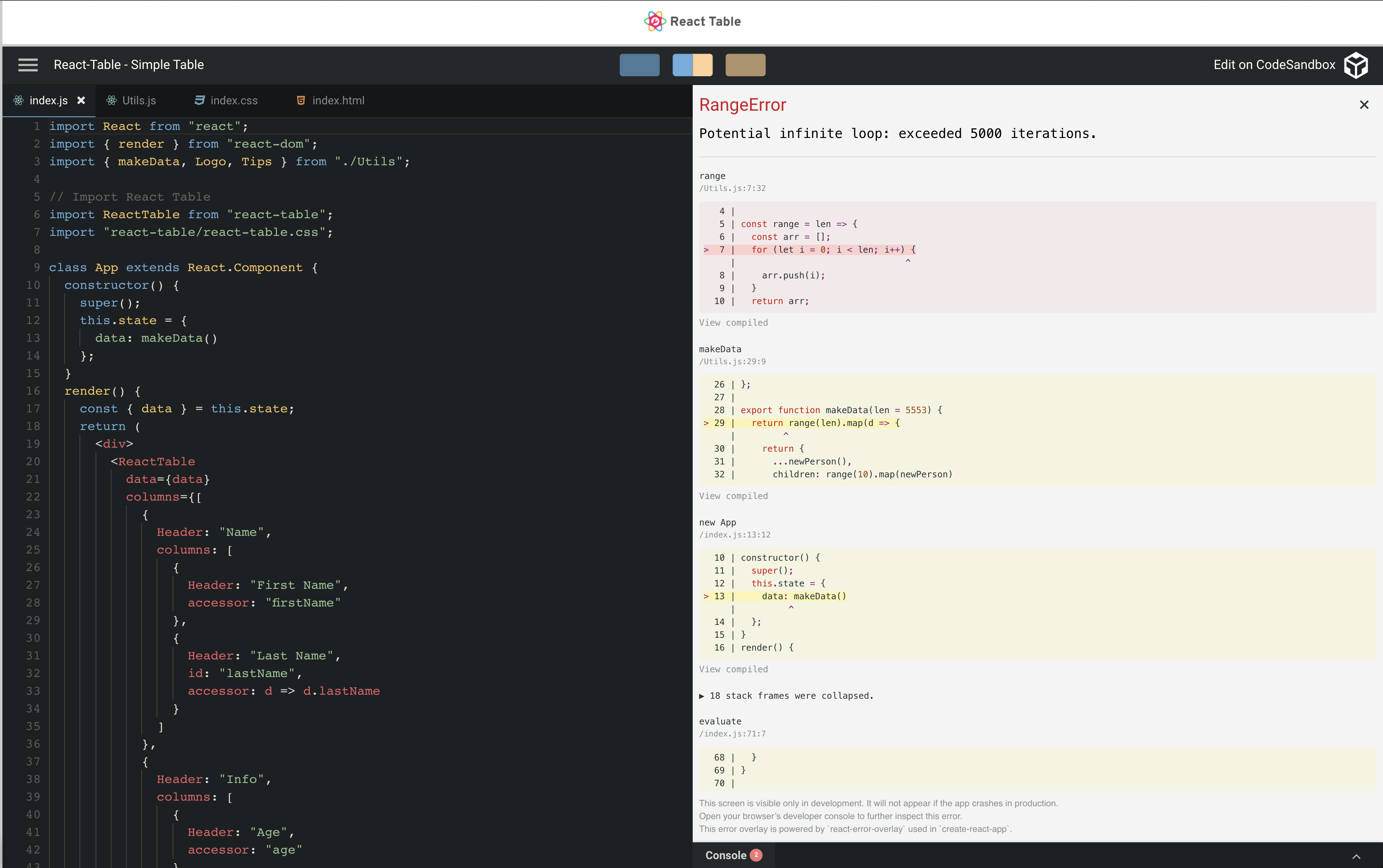Click the error count badge on the Console bar
1383x868 pixels.
757,855
